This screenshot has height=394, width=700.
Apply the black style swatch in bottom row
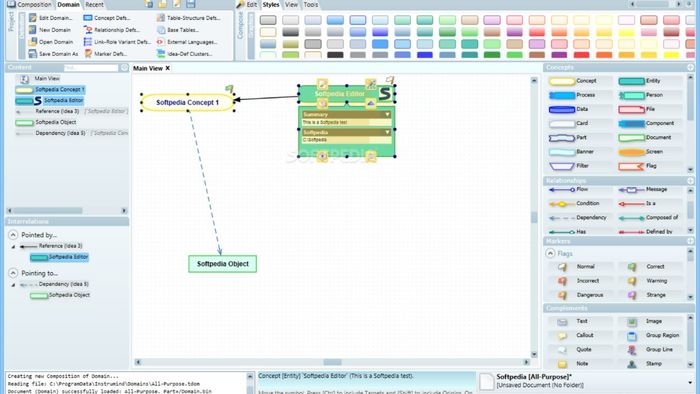point(335,55)
